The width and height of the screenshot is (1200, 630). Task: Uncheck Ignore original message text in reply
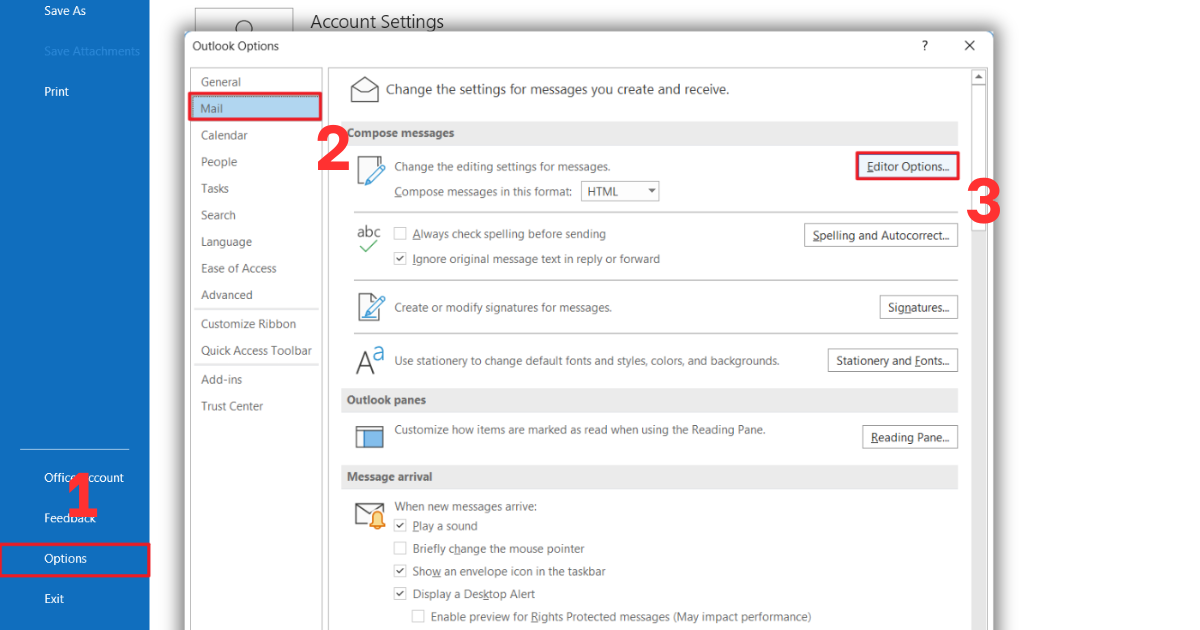click(400, 259)
